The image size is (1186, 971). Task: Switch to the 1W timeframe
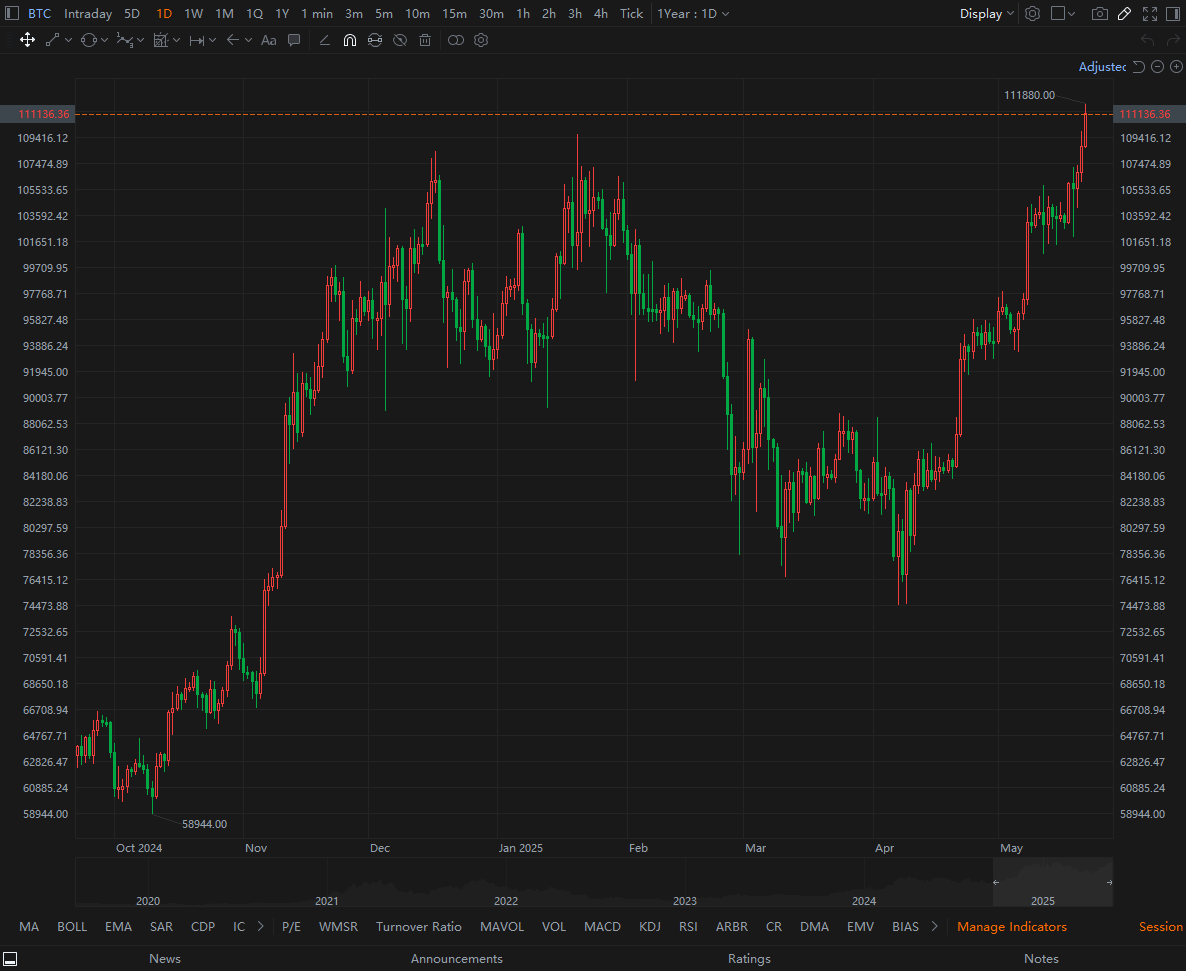point(194,14)
